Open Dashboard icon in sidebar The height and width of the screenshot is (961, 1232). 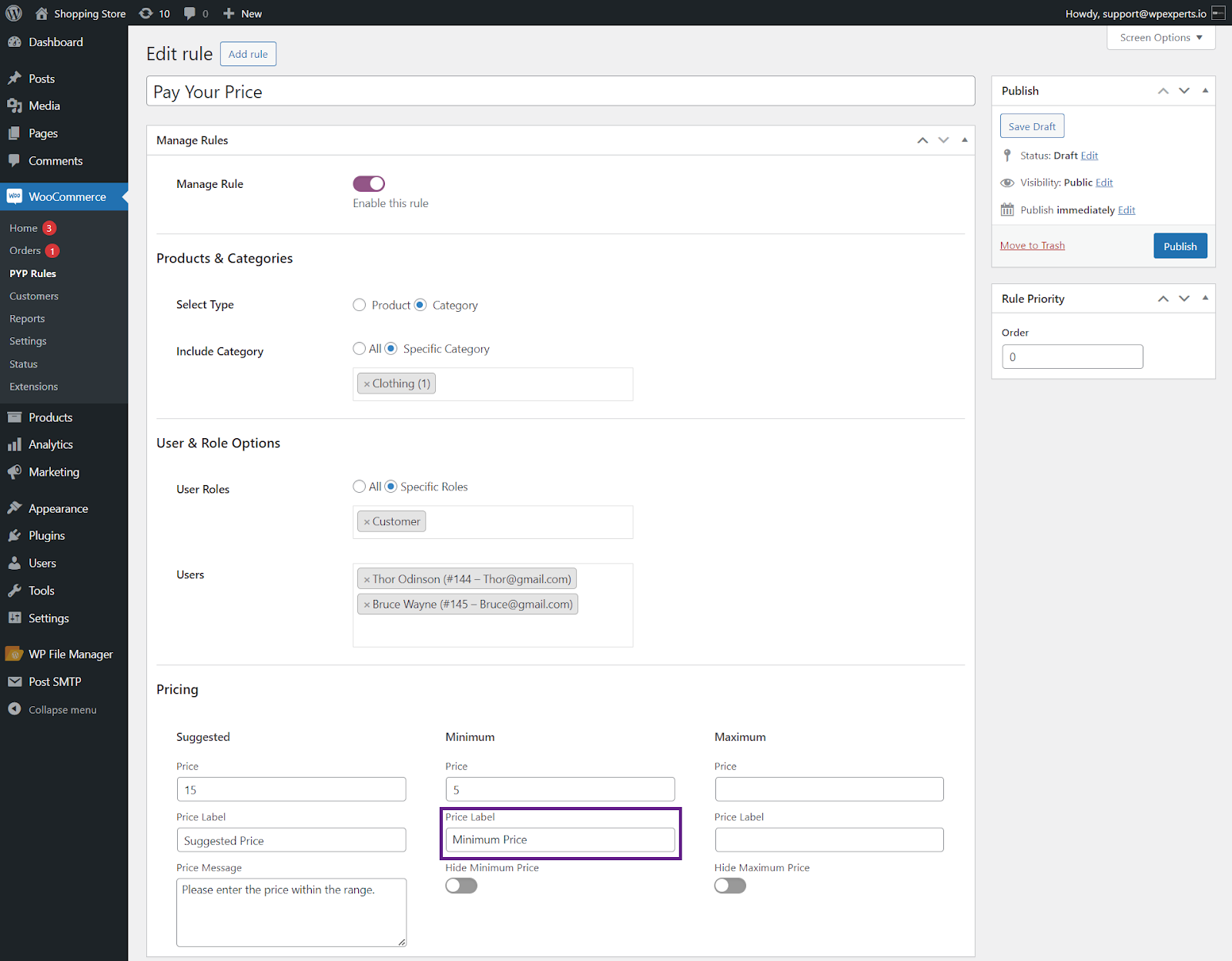point(15,42)
